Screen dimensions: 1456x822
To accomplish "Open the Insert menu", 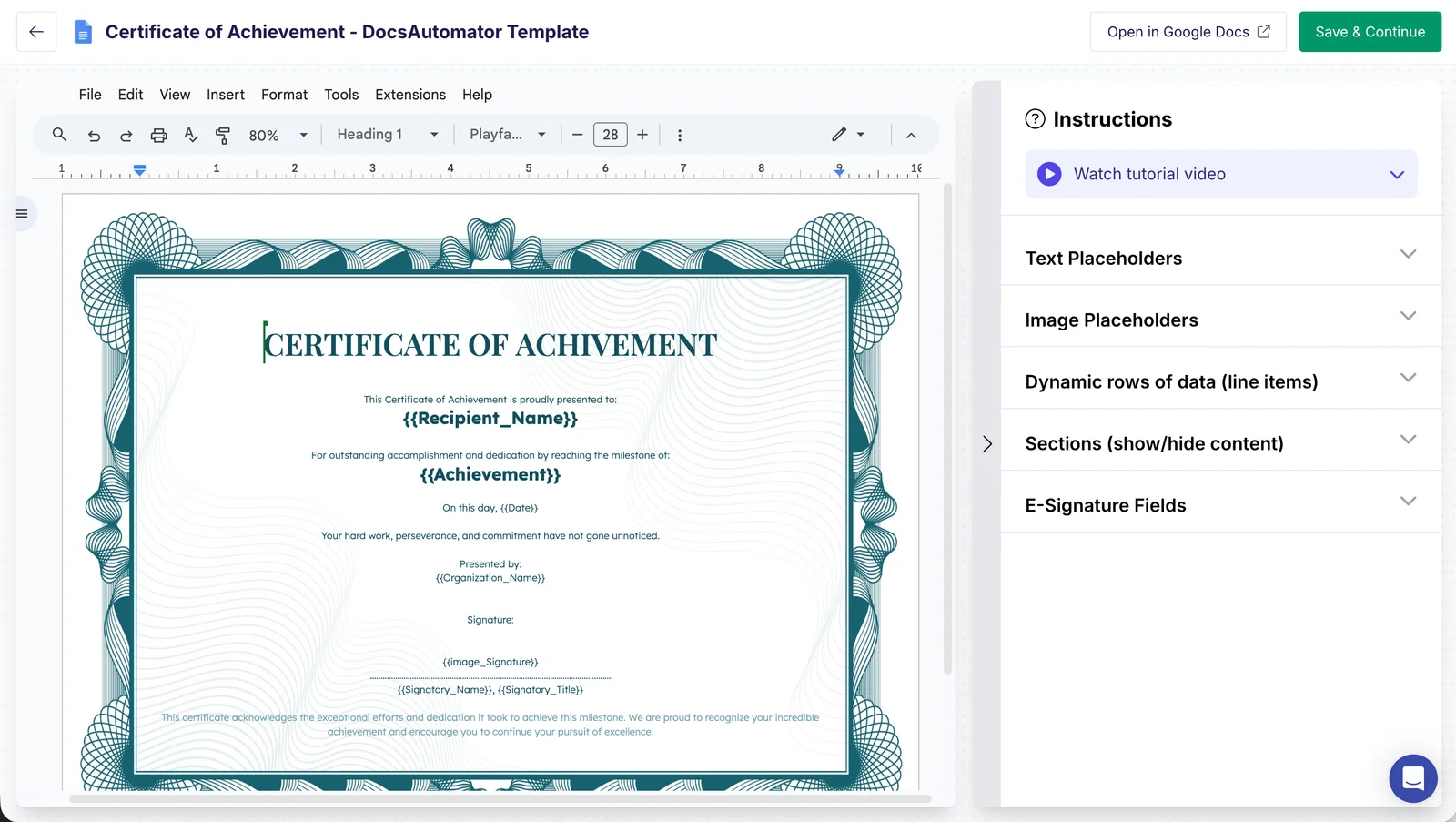I will pos(226,95).
